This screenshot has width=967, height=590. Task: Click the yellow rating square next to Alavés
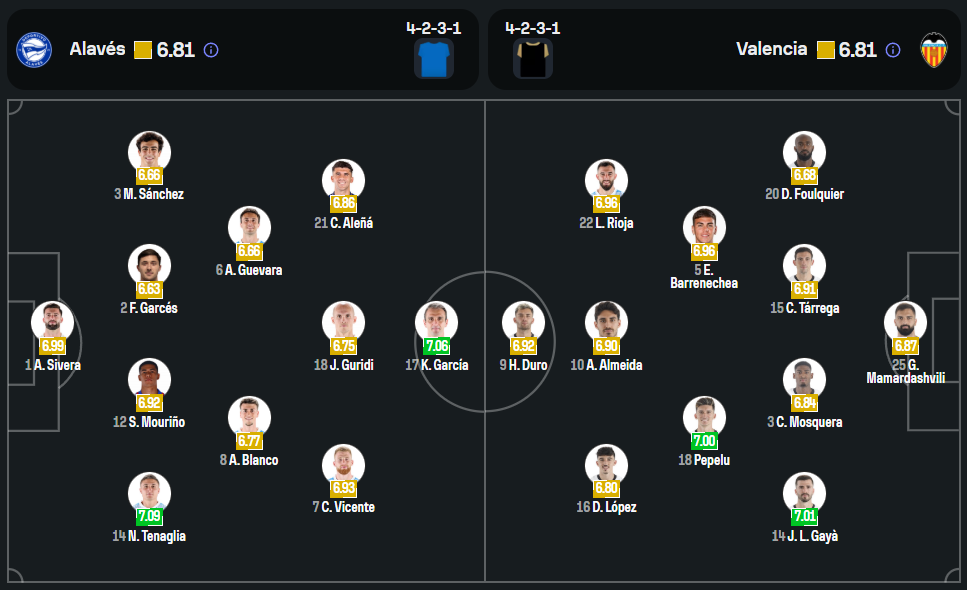(x=143, y=50)
